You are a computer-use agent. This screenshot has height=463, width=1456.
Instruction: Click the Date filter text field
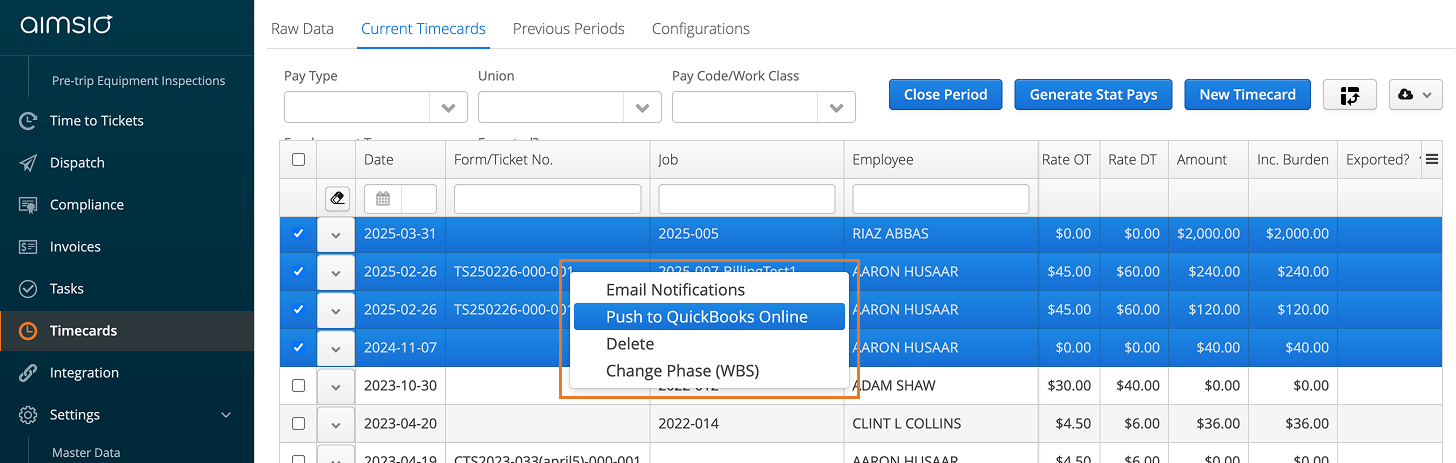click(419, 199)
